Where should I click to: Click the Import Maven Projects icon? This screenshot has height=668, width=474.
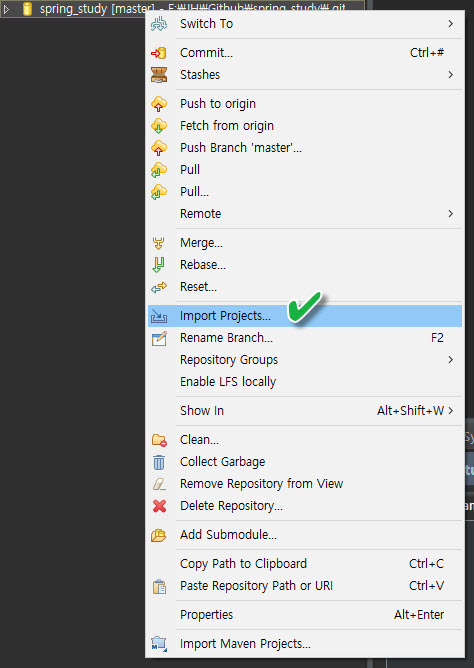tap(159, 644)
